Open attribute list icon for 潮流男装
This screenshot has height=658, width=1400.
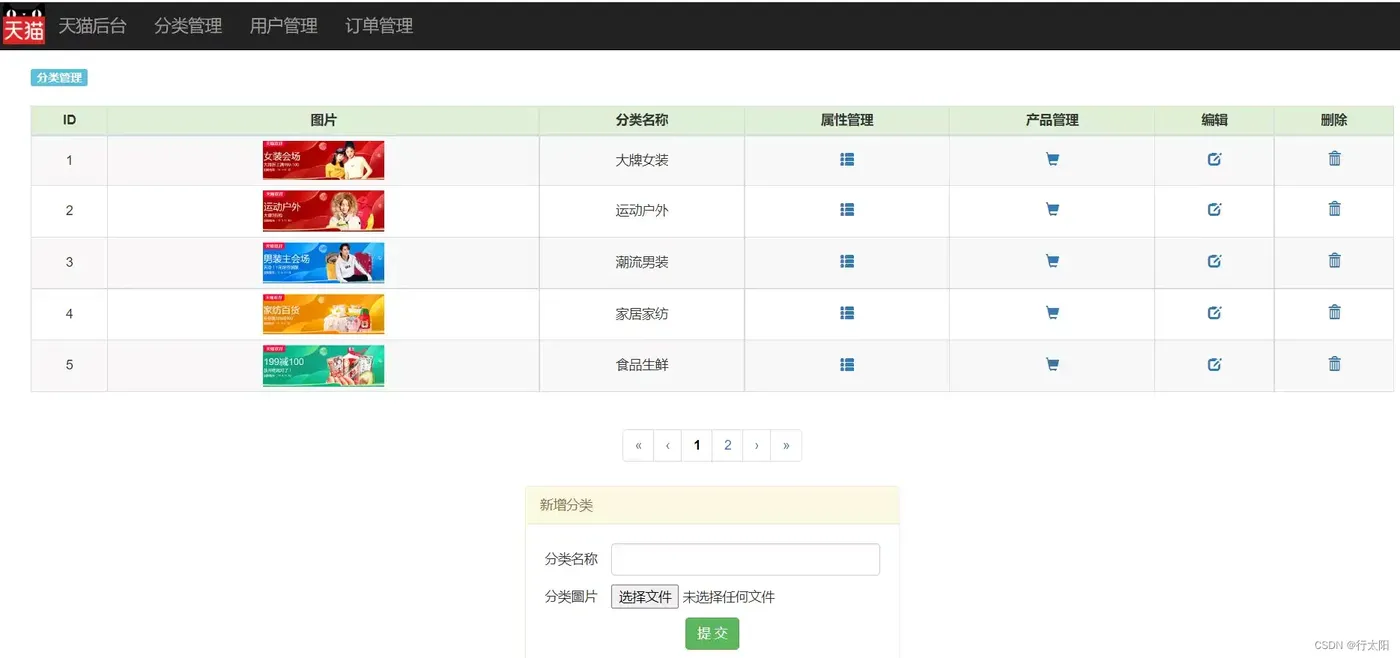point(847,261)
